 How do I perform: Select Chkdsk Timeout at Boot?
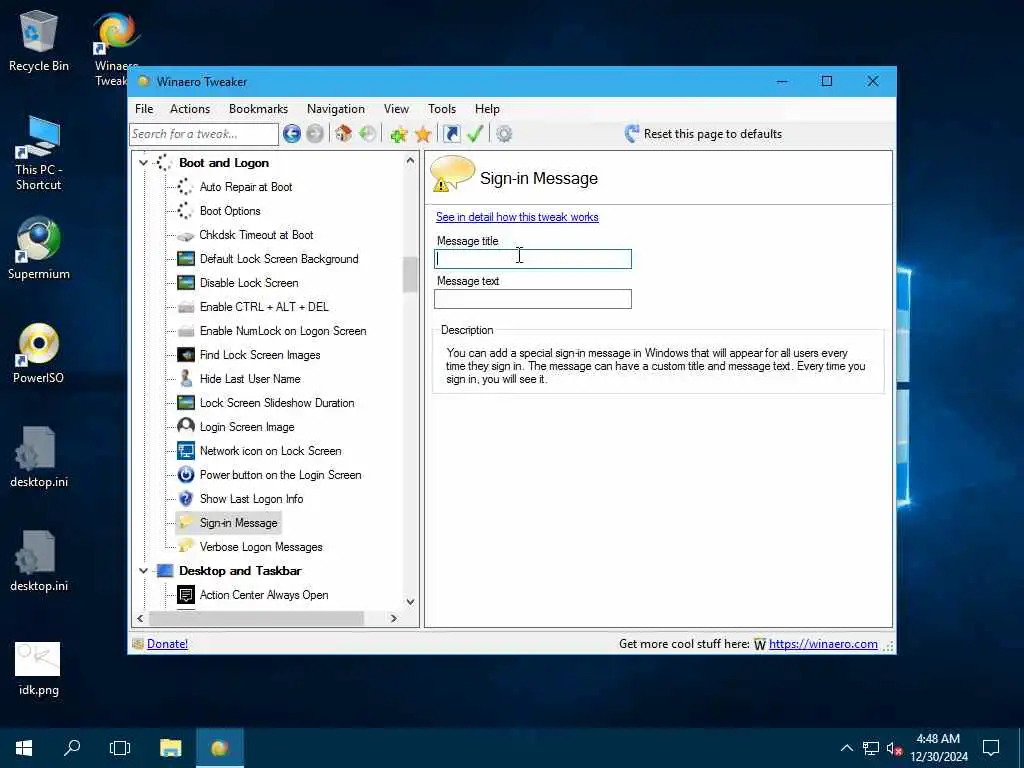[x=256, y=235]
